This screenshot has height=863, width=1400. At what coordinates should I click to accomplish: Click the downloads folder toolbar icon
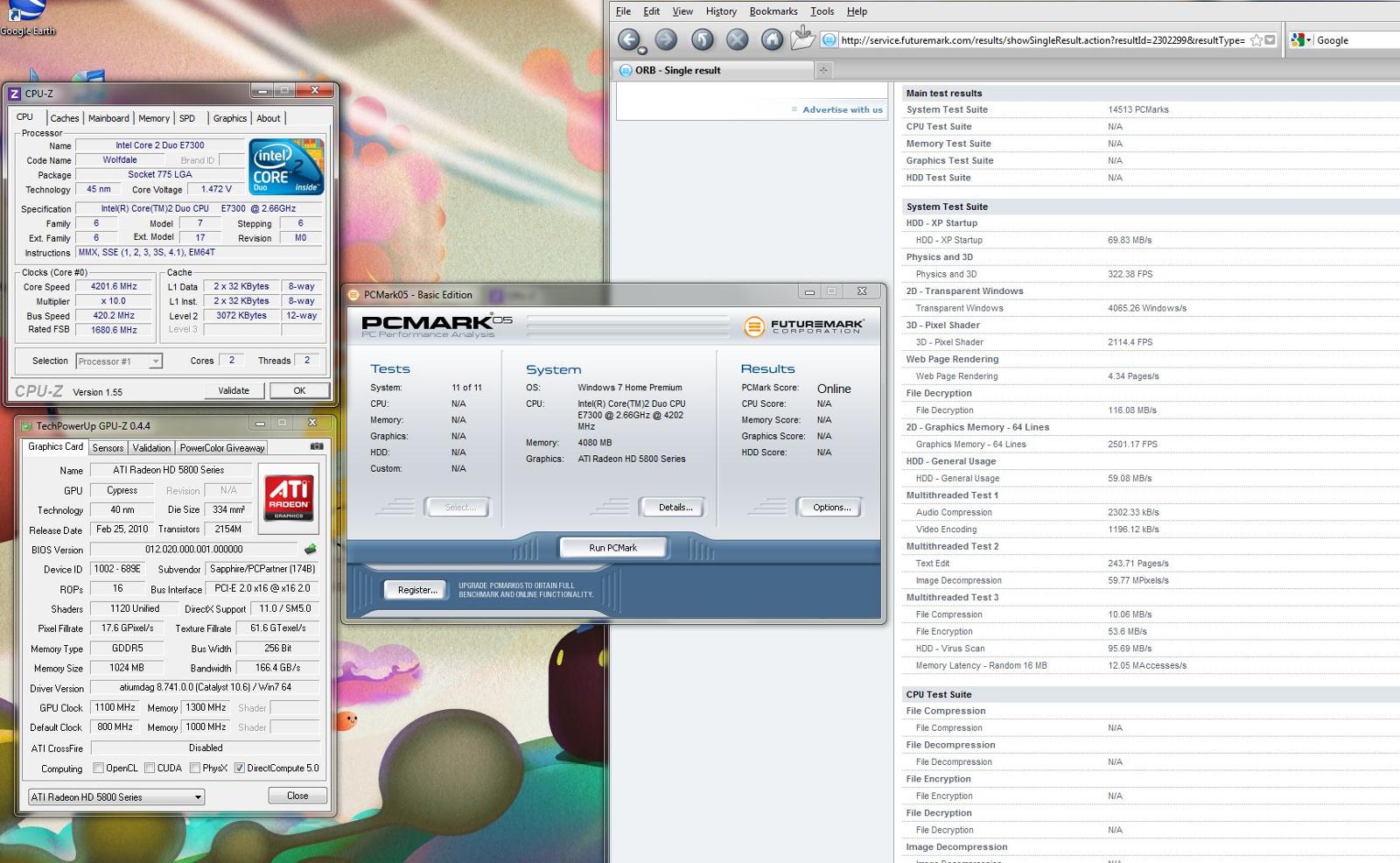tap(802, 38)
